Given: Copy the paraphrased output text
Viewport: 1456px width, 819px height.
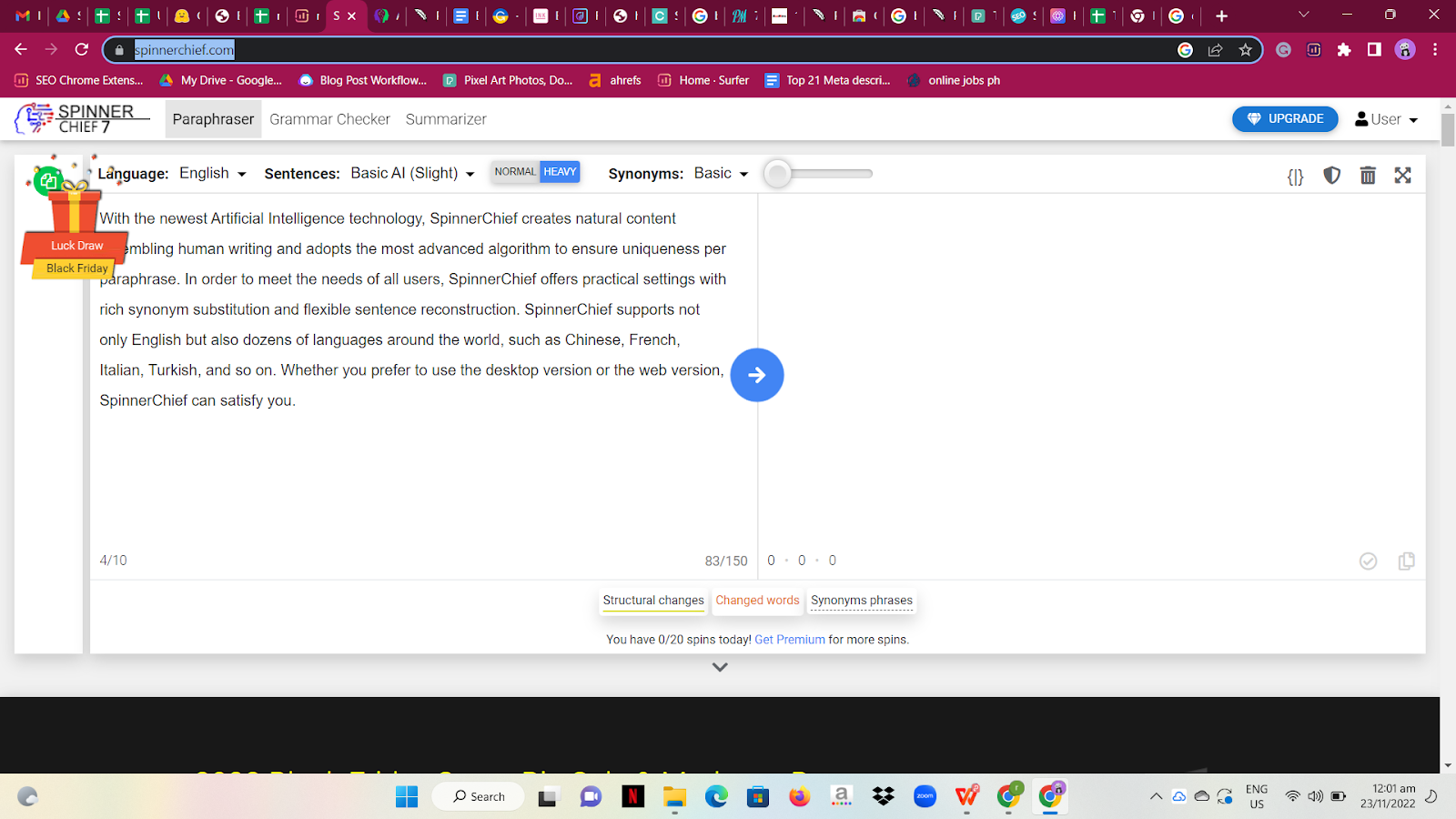Looking at the screenshot, I should click(x=1406, y=561).
